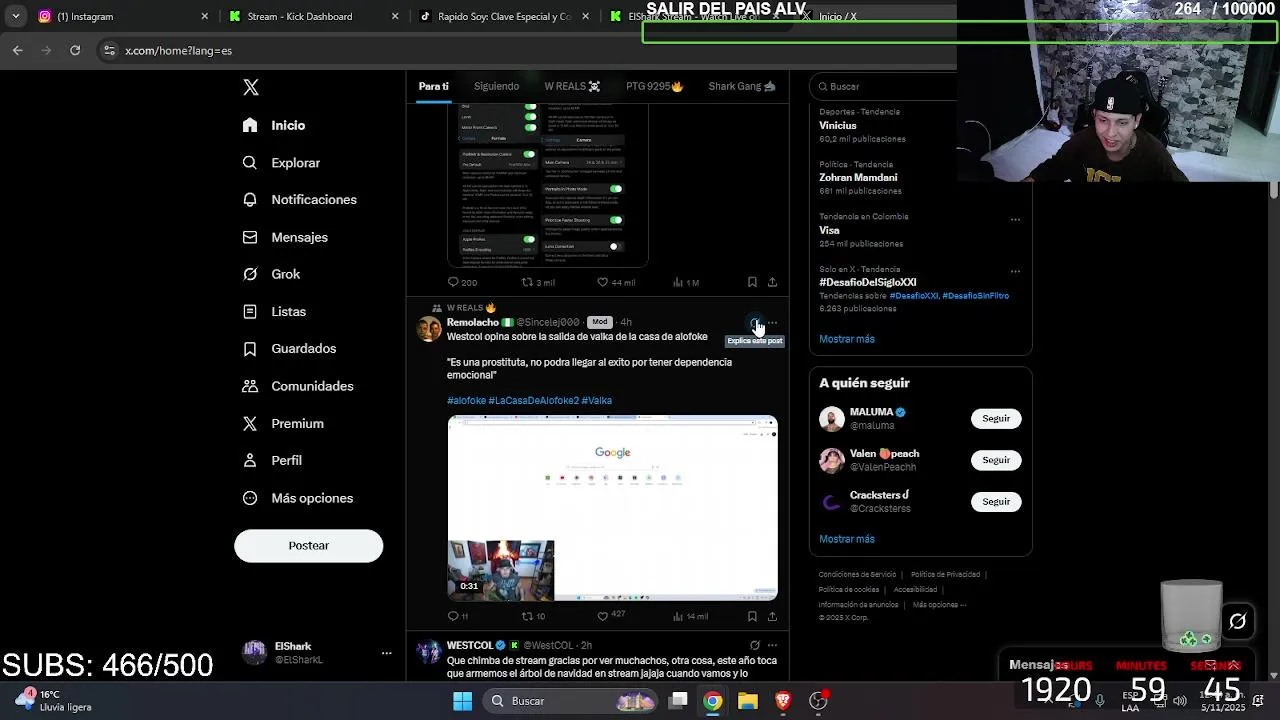Viewport: 1280px width, 720px height.
Task: Play the Remolacho post video
Action: point(612,508)
